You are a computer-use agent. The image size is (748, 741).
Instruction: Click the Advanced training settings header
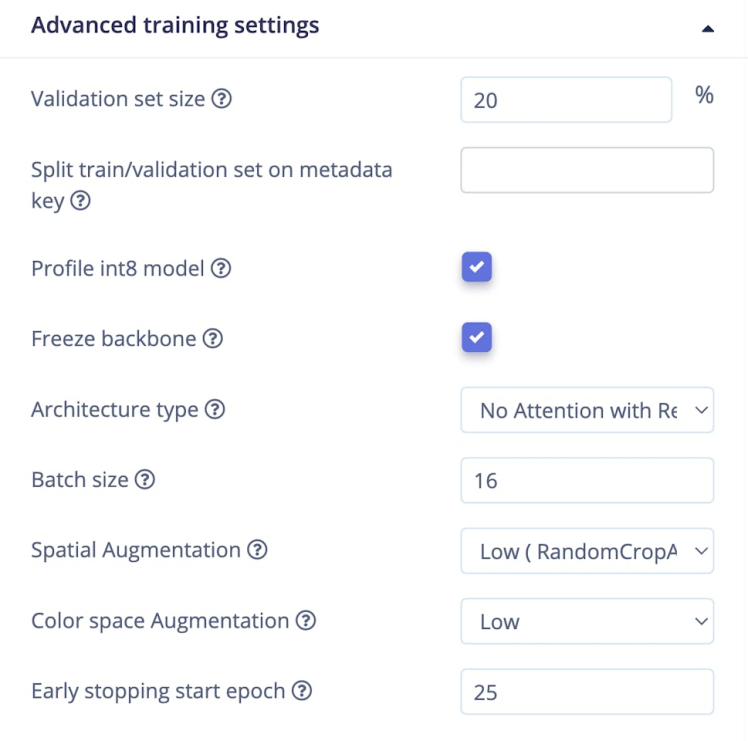[175, 26]
